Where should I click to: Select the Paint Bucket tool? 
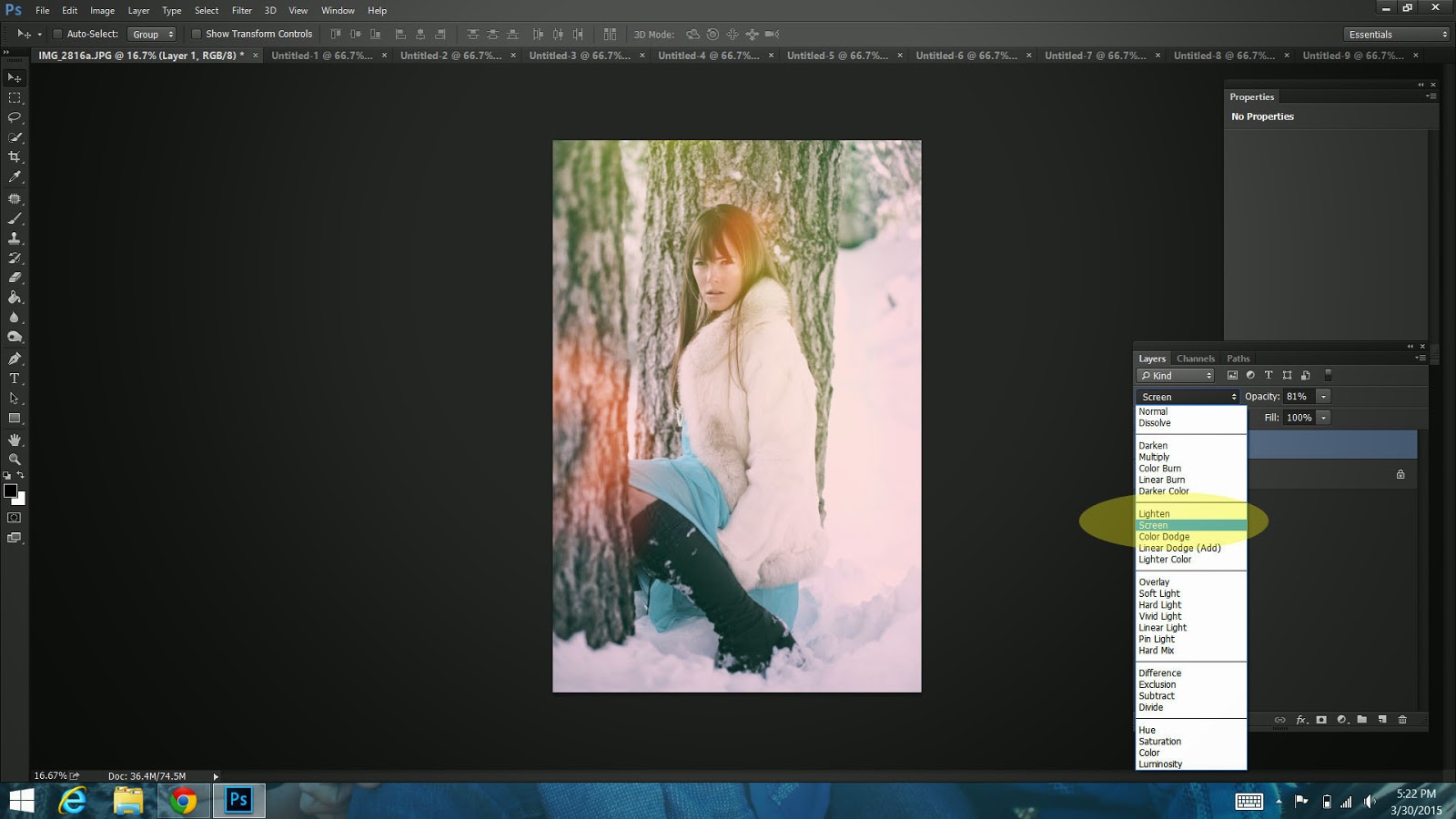click(x=15, y=298)
